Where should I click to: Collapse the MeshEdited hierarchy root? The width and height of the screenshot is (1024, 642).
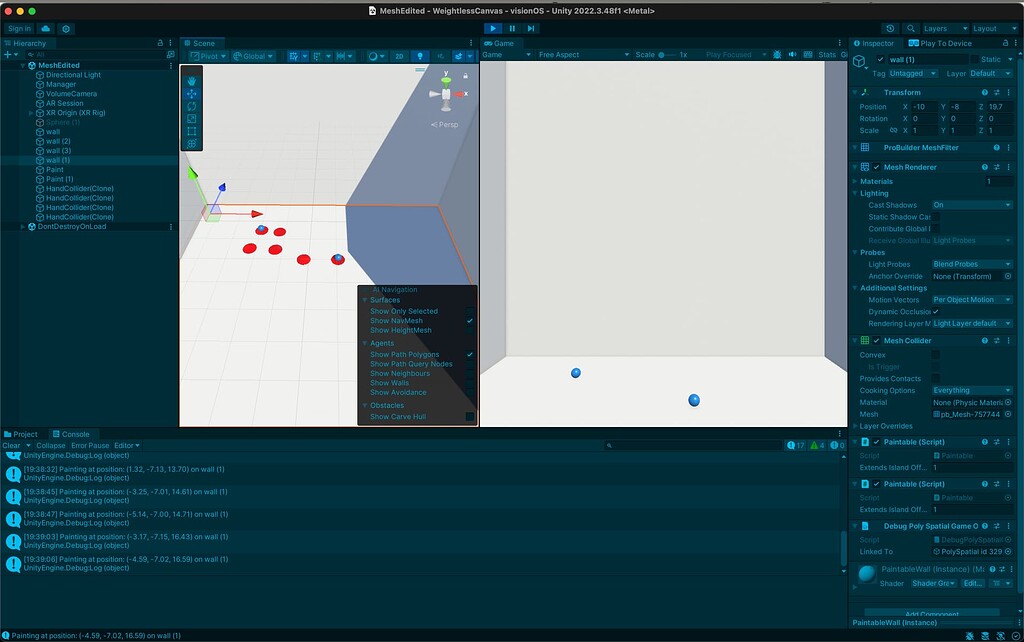tap(22, 64)
